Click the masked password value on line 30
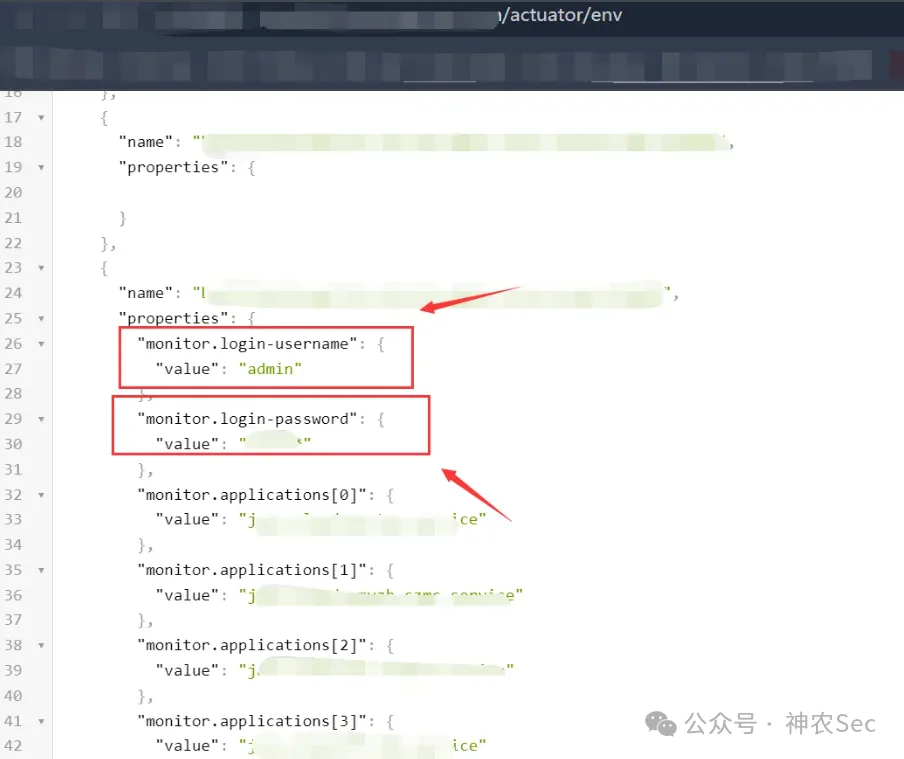904x759 pixels. [x=275, y=443]
